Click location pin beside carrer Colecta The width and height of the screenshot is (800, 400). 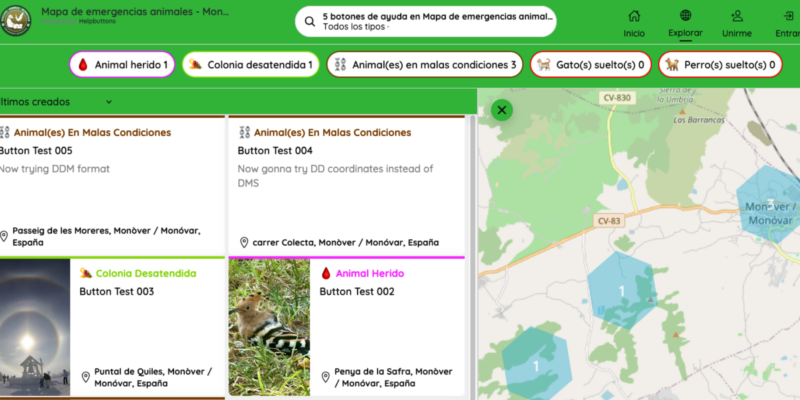(x=244, y=242)
